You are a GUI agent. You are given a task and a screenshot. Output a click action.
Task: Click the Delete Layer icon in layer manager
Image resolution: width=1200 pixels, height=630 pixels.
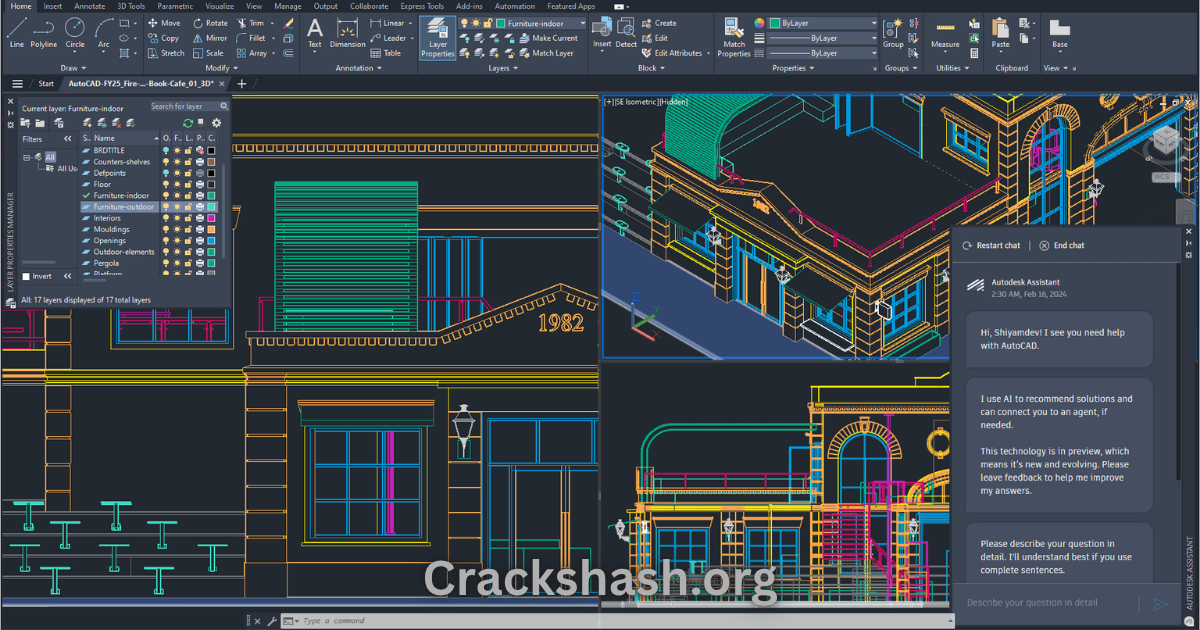(116, 122)
